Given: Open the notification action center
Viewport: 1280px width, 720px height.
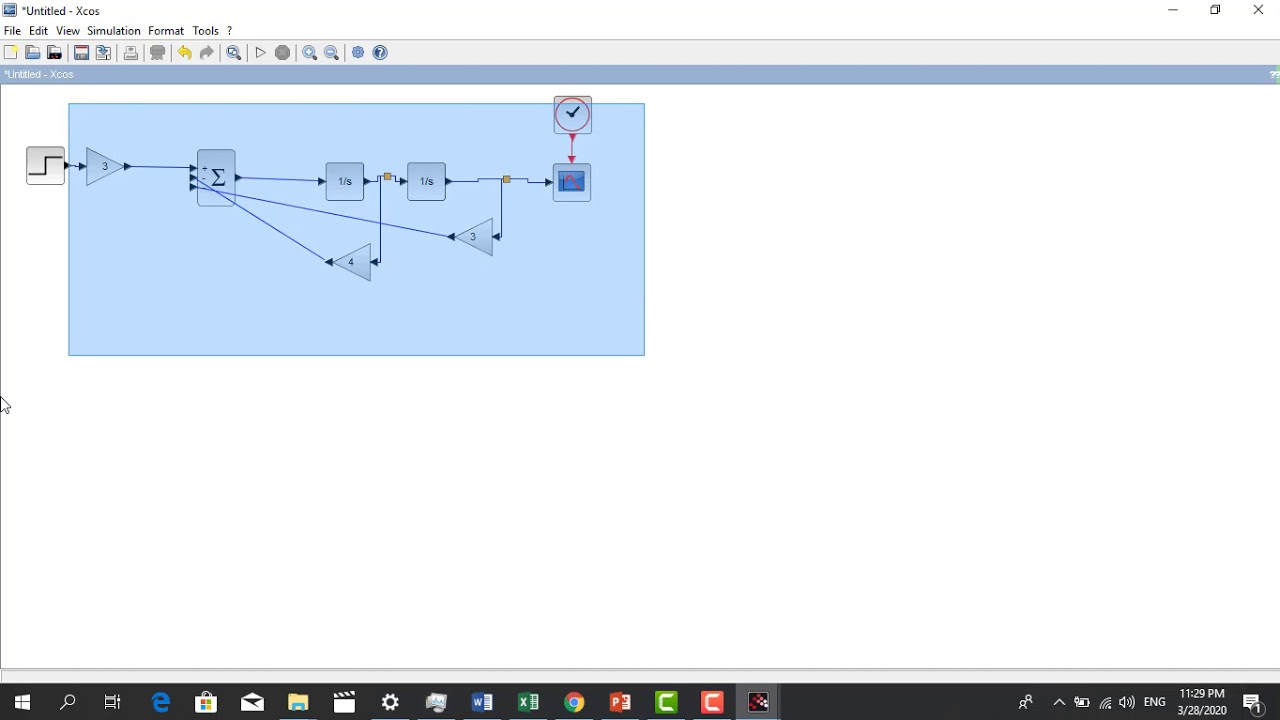Looking at the screenshot, I should click(x=1254, y=703).
